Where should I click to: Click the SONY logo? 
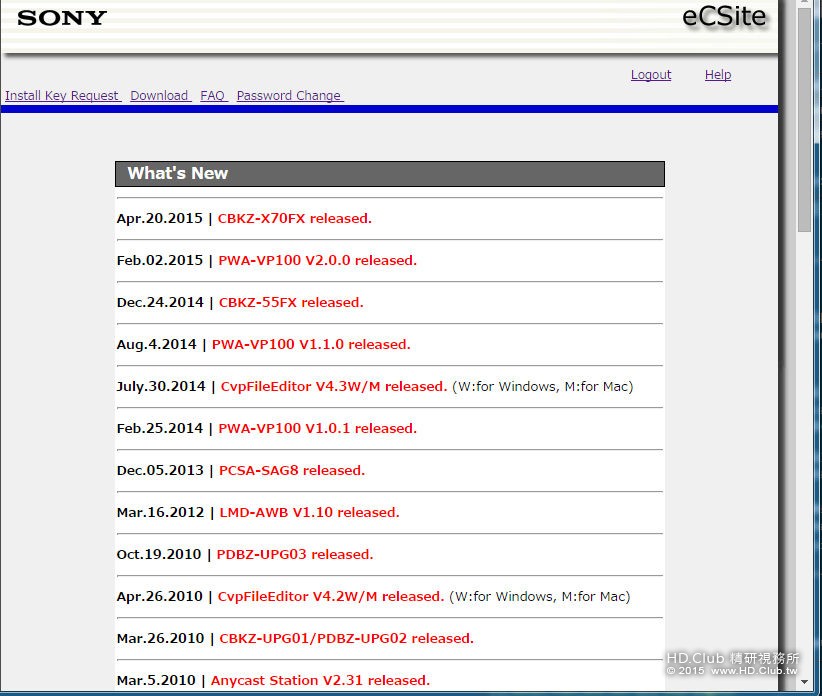point(62,18)
